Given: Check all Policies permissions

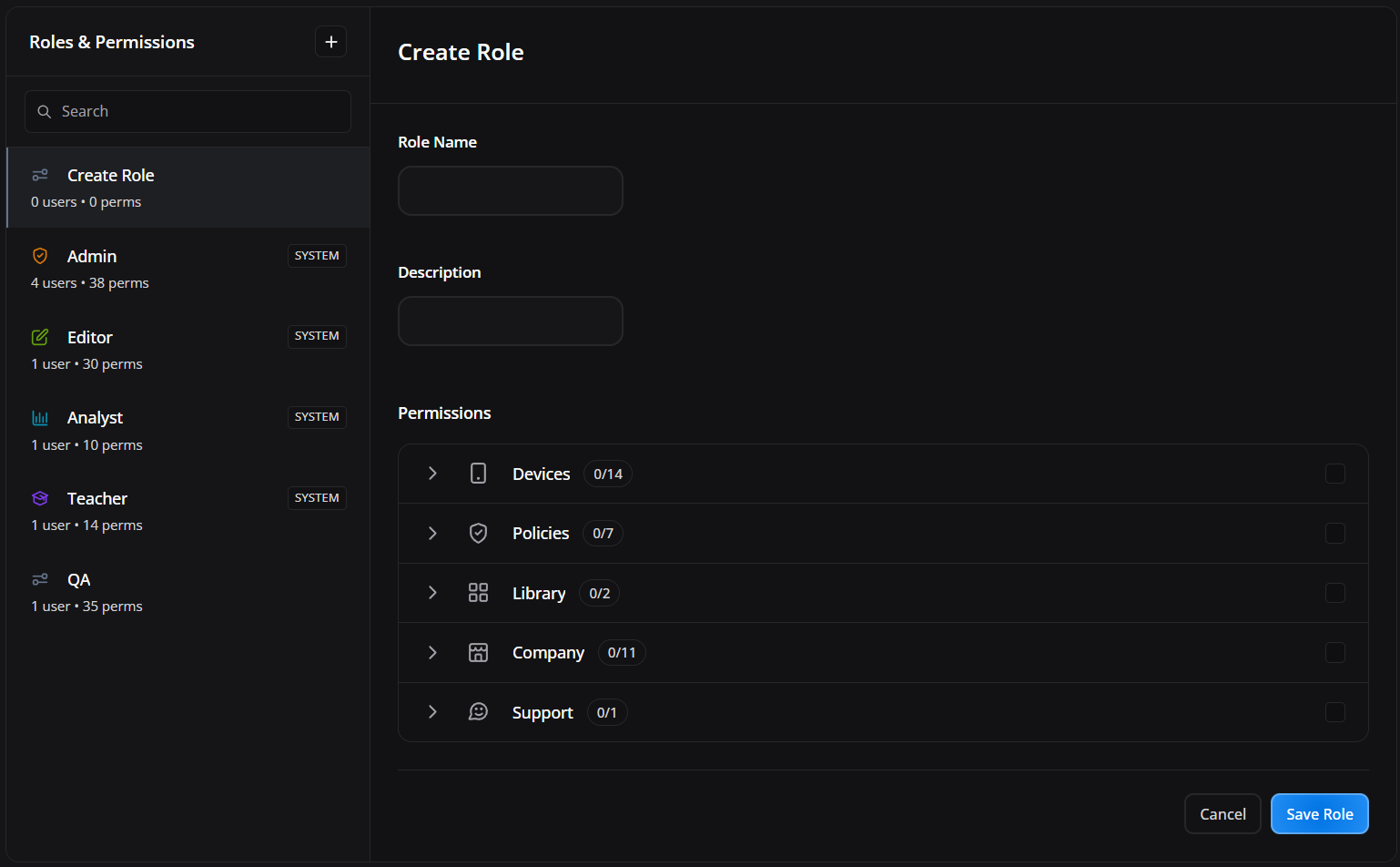Looking at the screenshot, I should pos(1335,533).
